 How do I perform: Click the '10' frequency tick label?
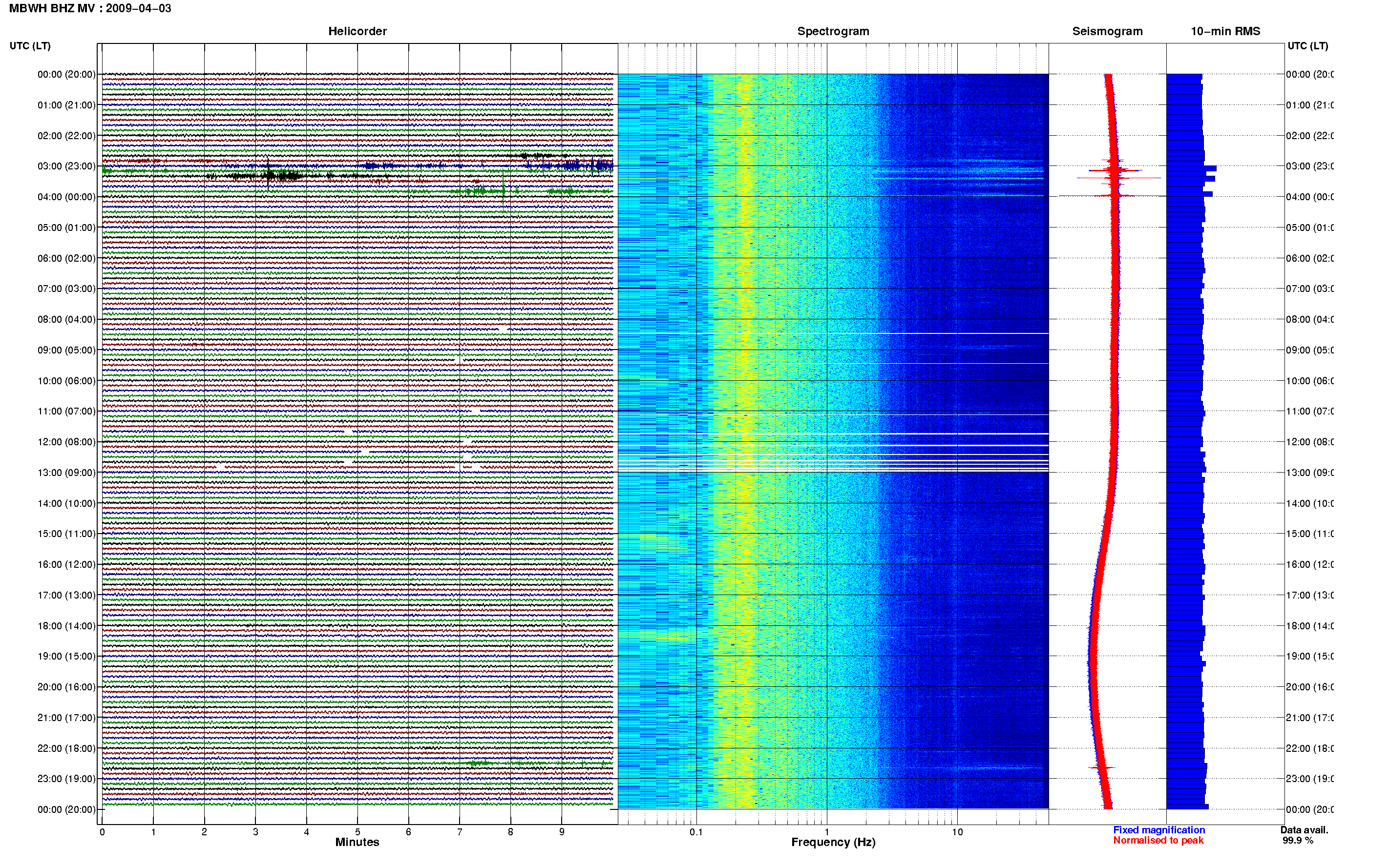(957, 832)
